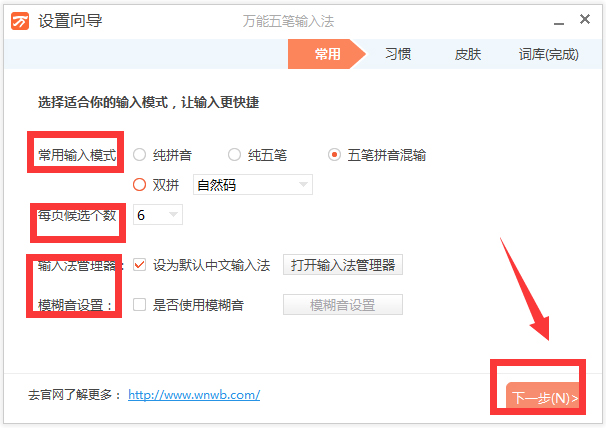Switch to the 常用 wizard tab

point(327,54)
